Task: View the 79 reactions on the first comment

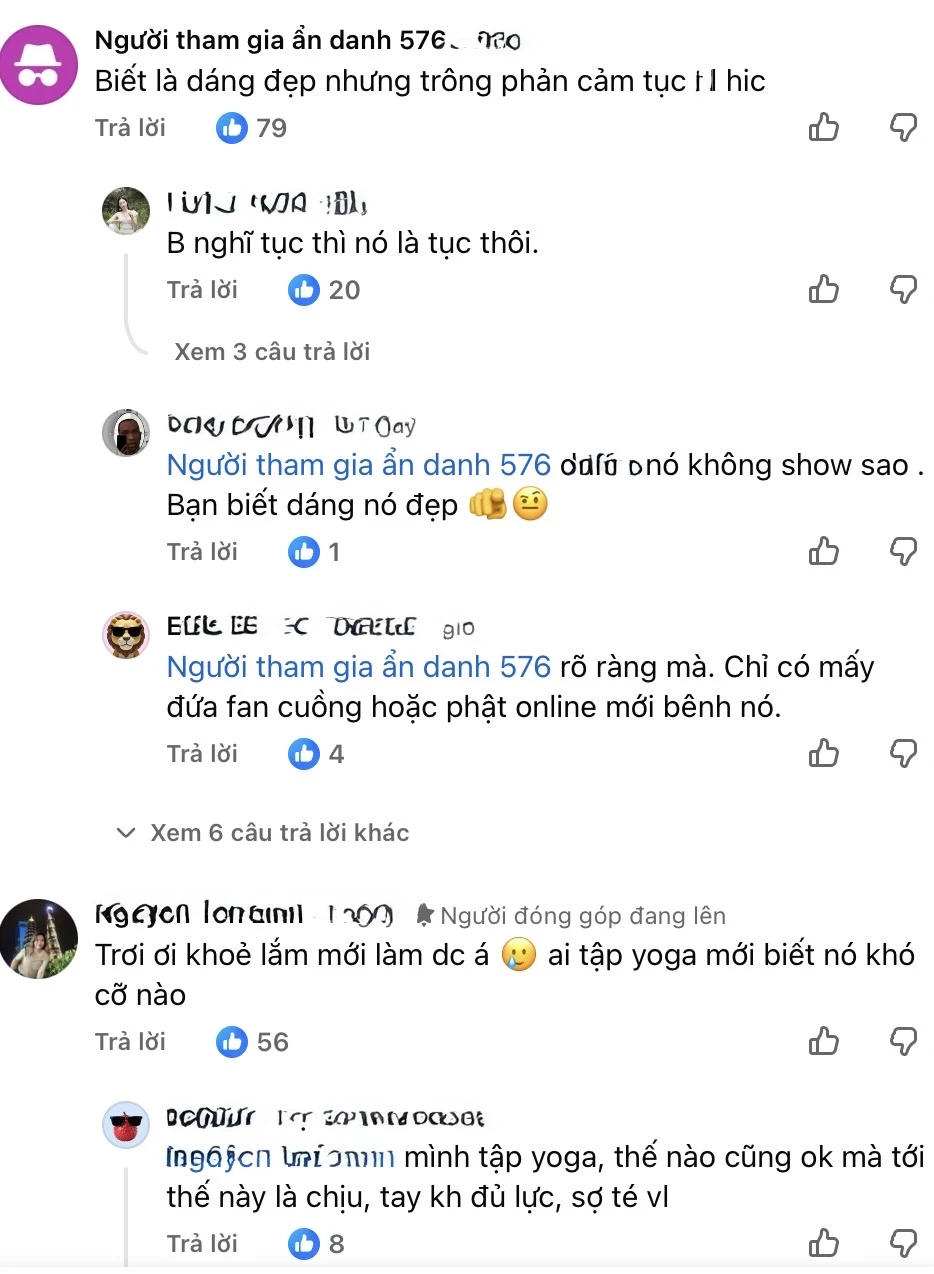Action: (x=251, y=127)
